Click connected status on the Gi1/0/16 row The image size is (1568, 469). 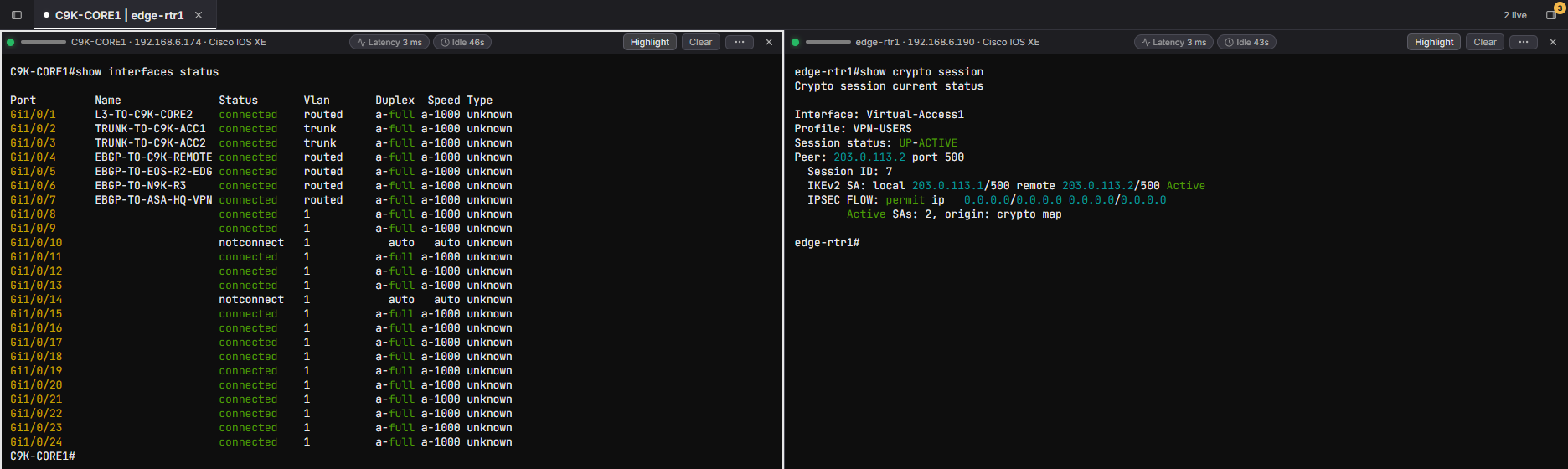[248, 328]
